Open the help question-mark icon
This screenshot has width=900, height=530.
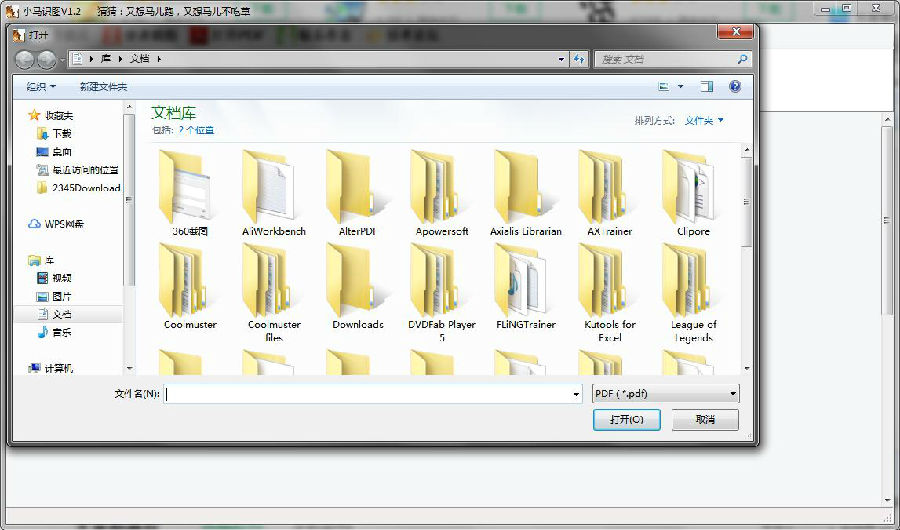pyautogui.click(x=735, y=87)
